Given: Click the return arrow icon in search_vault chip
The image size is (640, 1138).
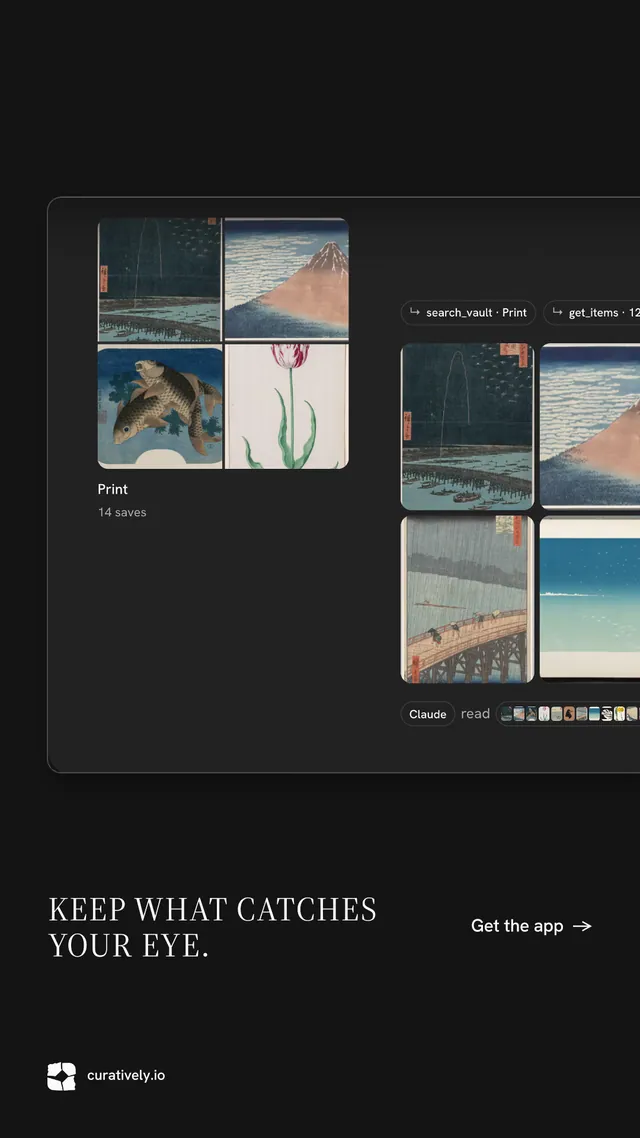Looking at the screenshot, I should (x=414, y=313).
